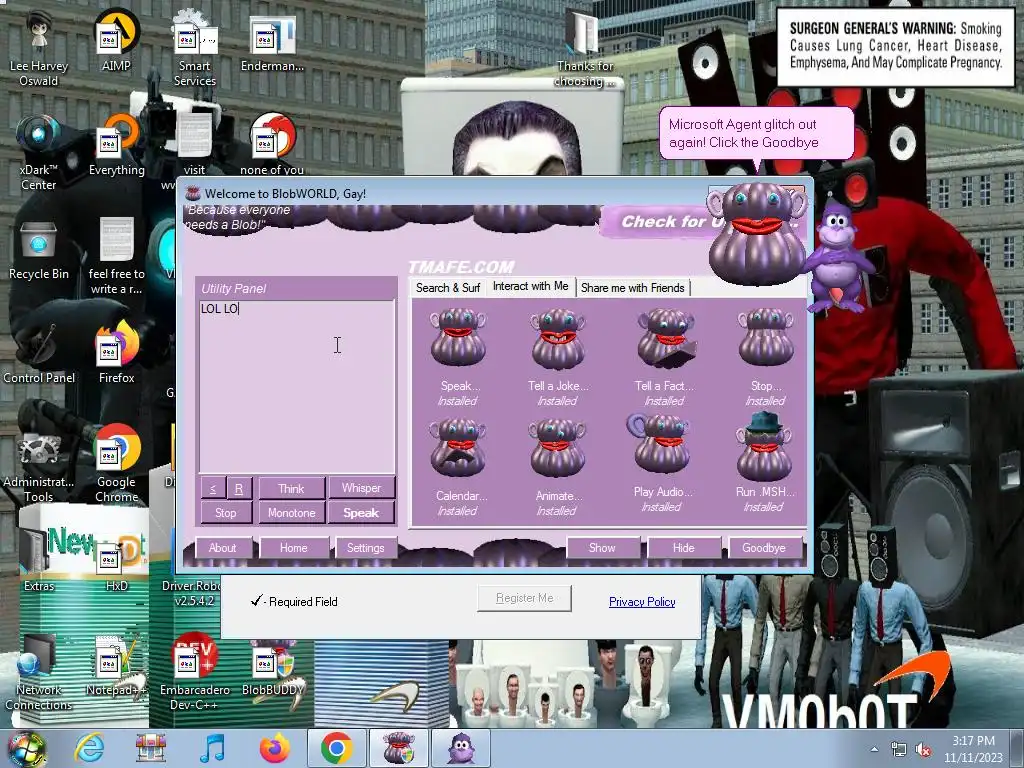Select the Interact with Me tab
1024x768 pixels.
(530, 287)
